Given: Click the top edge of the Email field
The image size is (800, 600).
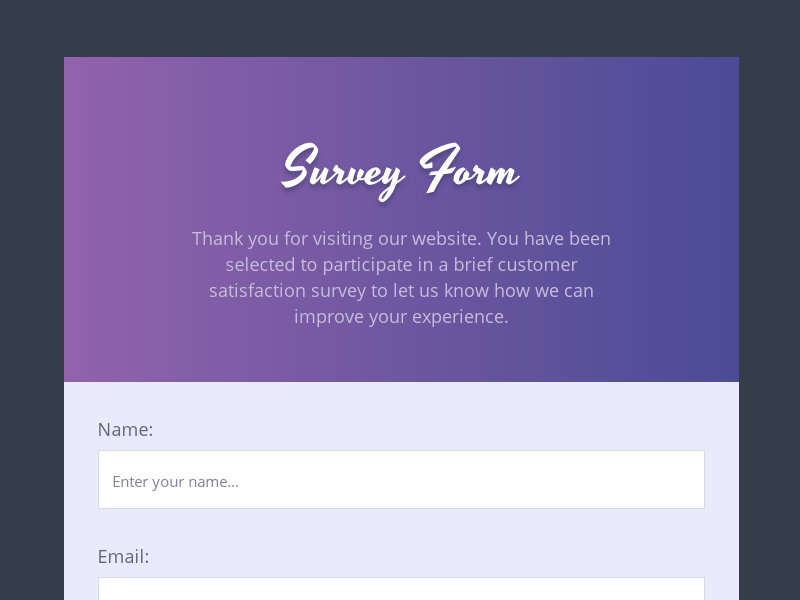Looking at the screenshot, I should pyautogui.click(x=400, y=586).
